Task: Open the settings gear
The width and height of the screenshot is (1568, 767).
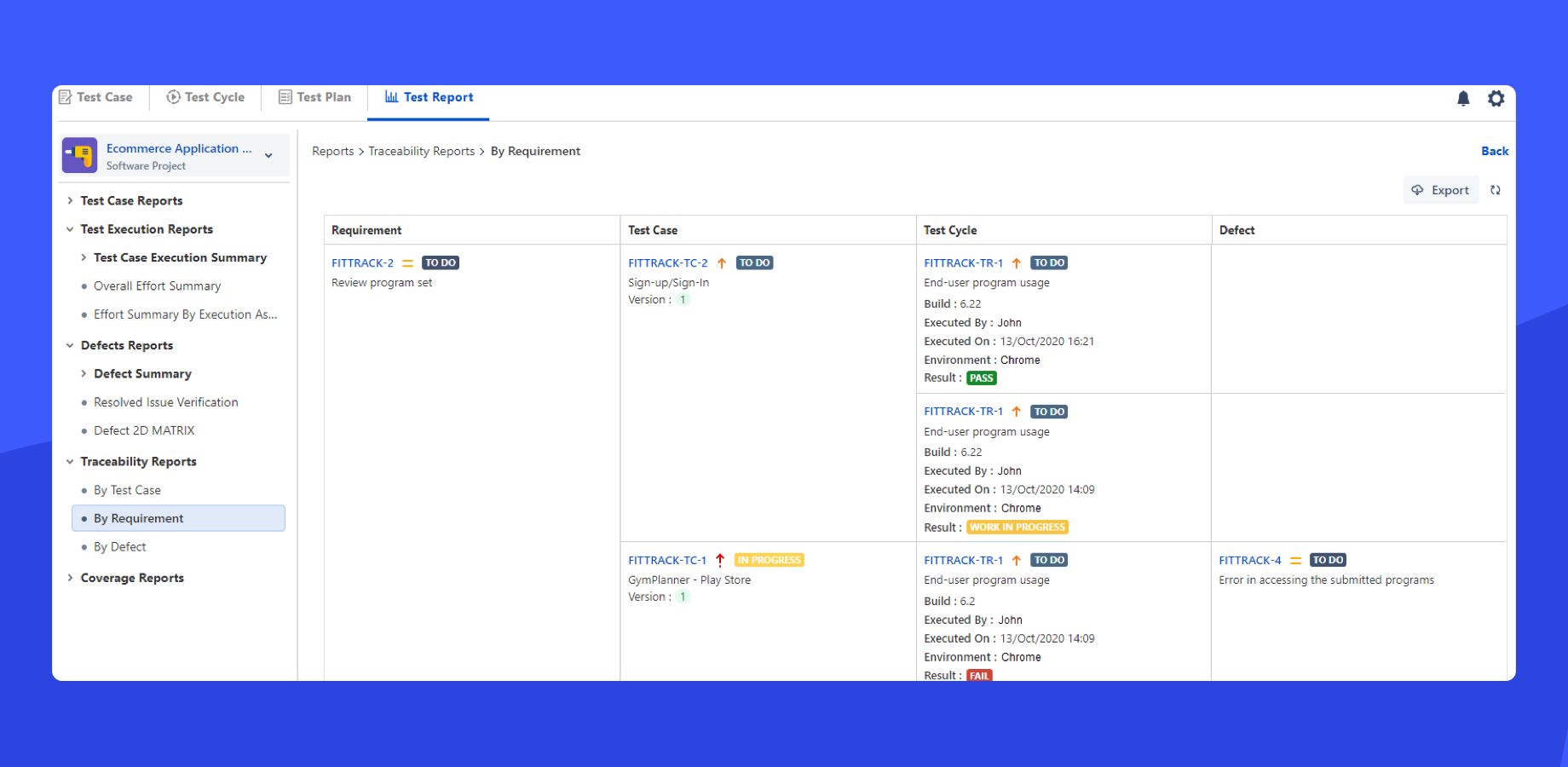Action: coord(1496,98)
